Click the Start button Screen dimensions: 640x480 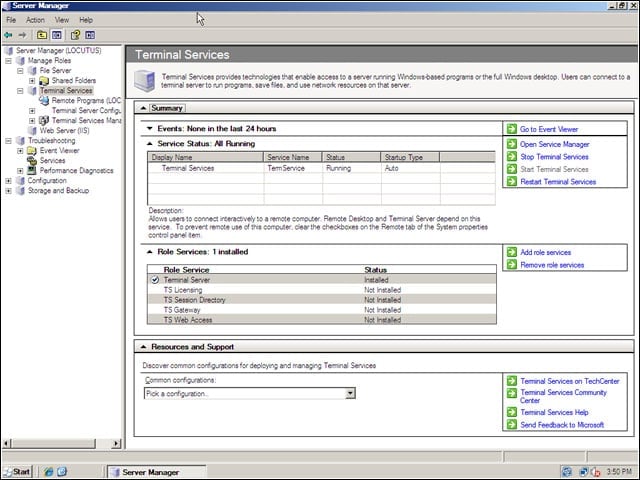[x=17, y=472]
